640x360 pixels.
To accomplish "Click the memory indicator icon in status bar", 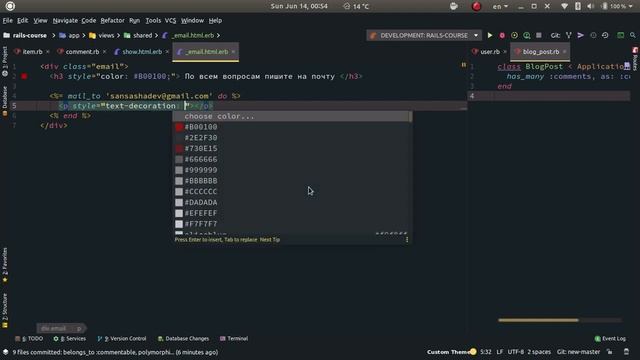I will coord(626,352).
